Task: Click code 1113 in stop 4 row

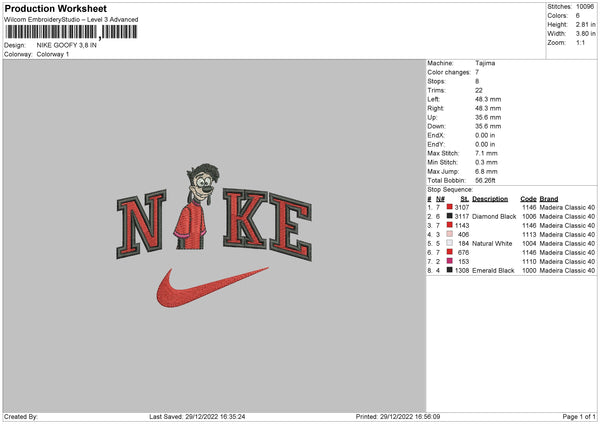Action: point(529,235)
